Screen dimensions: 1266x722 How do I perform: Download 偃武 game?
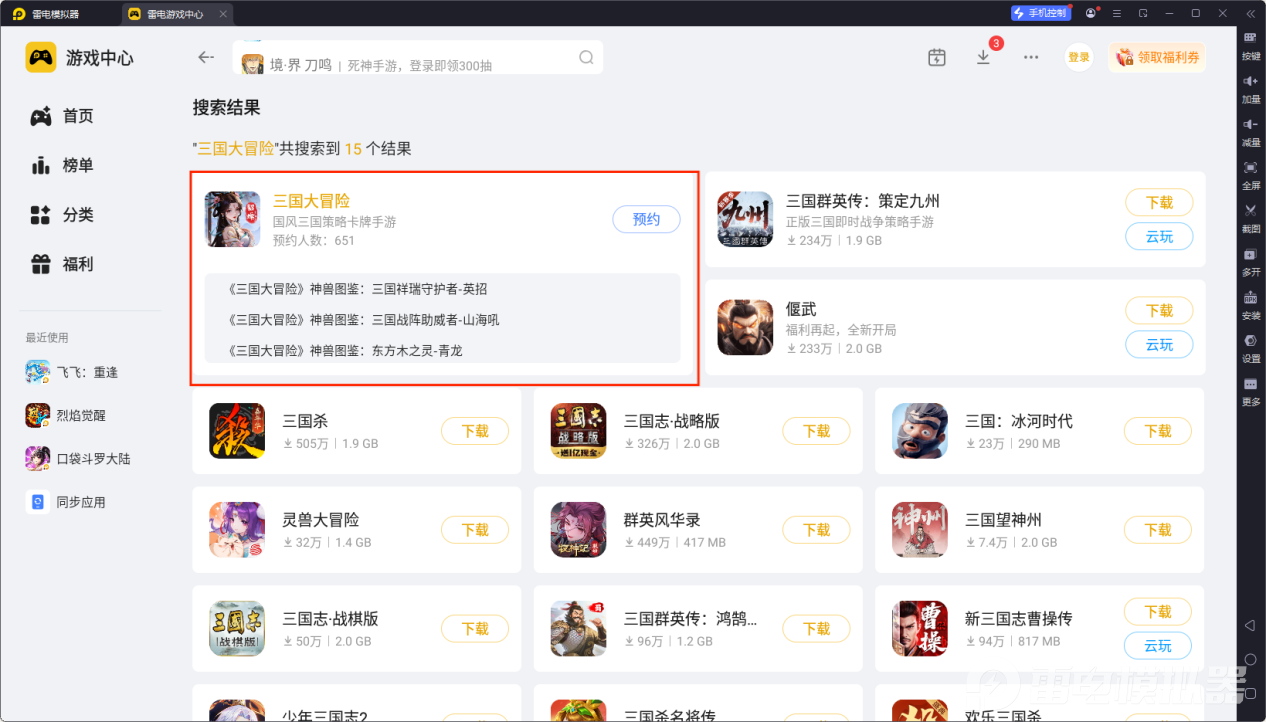point(1159,310)
